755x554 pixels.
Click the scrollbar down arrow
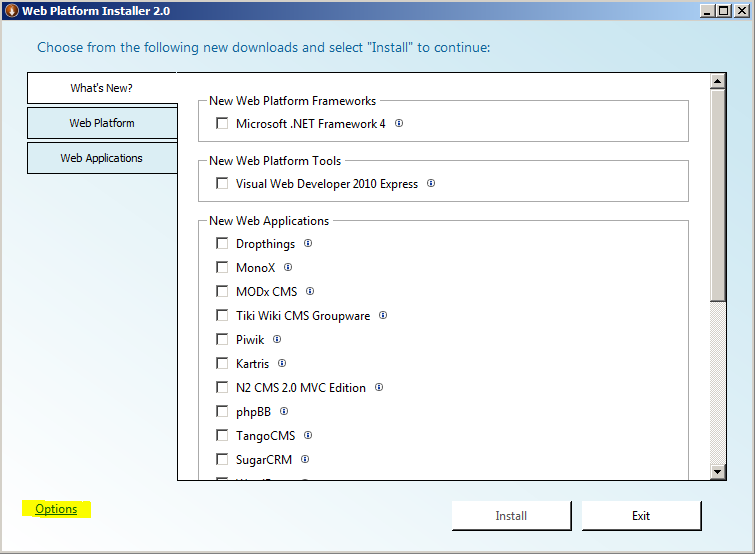click(717, 472)
